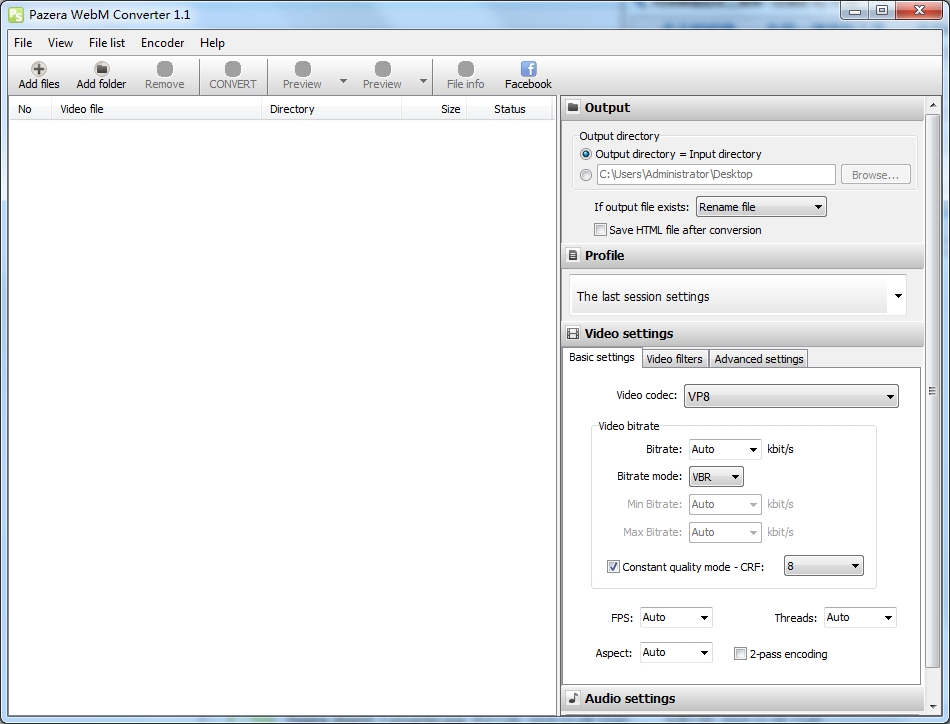950x724 pixels.
Task: Open the Video codec dropdown
Action: click(790, 397)
